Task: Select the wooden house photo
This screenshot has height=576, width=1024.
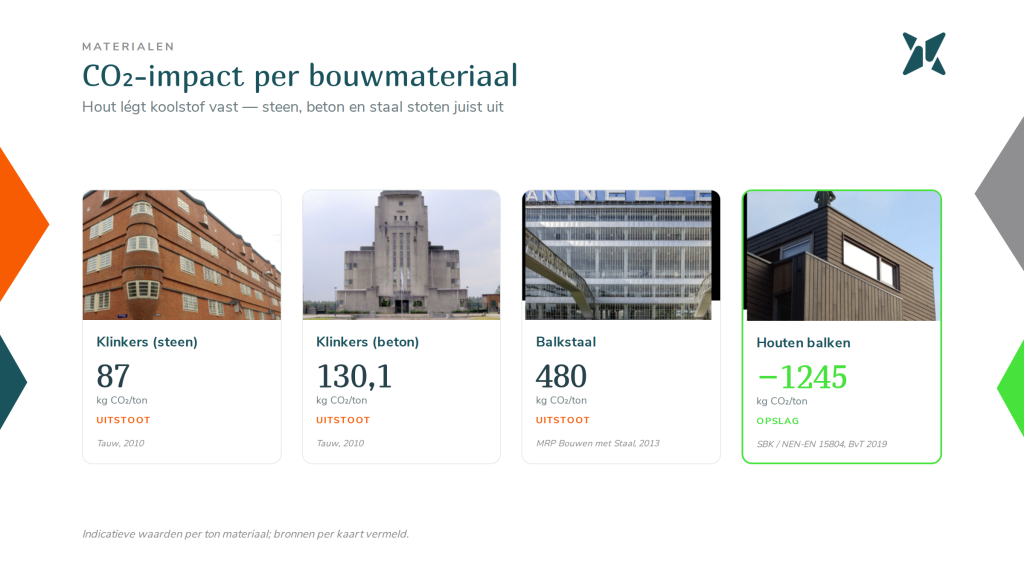Action: coord(842,255)
